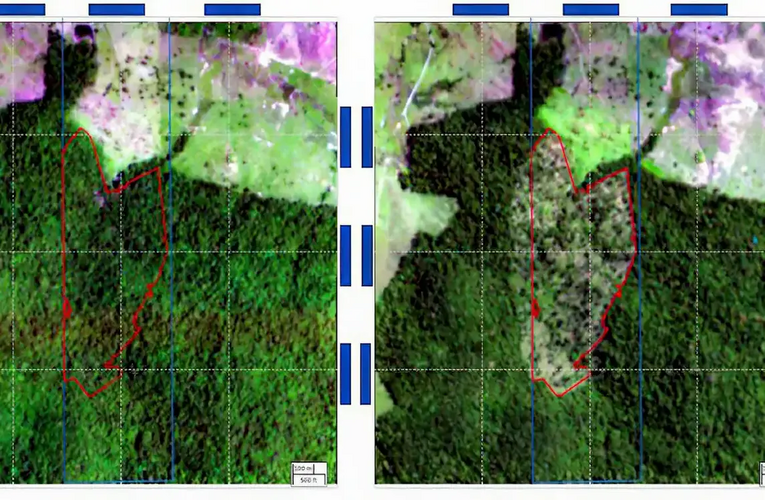765x500 pixels.
Task: Select the cleared red polygon in the right map
Action: tap(584, 262)
